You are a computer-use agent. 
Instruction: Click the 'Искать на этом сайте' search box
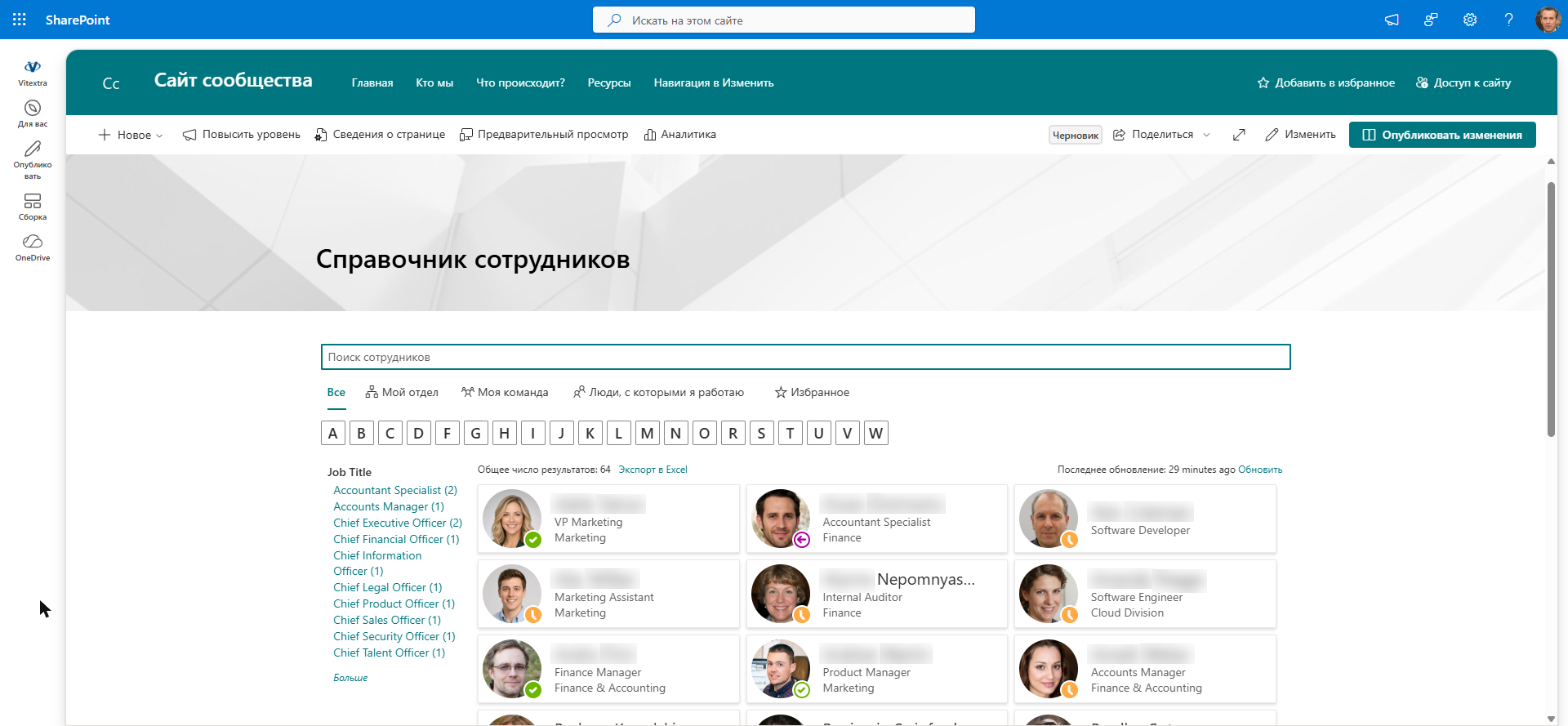(x=784, y=20)
